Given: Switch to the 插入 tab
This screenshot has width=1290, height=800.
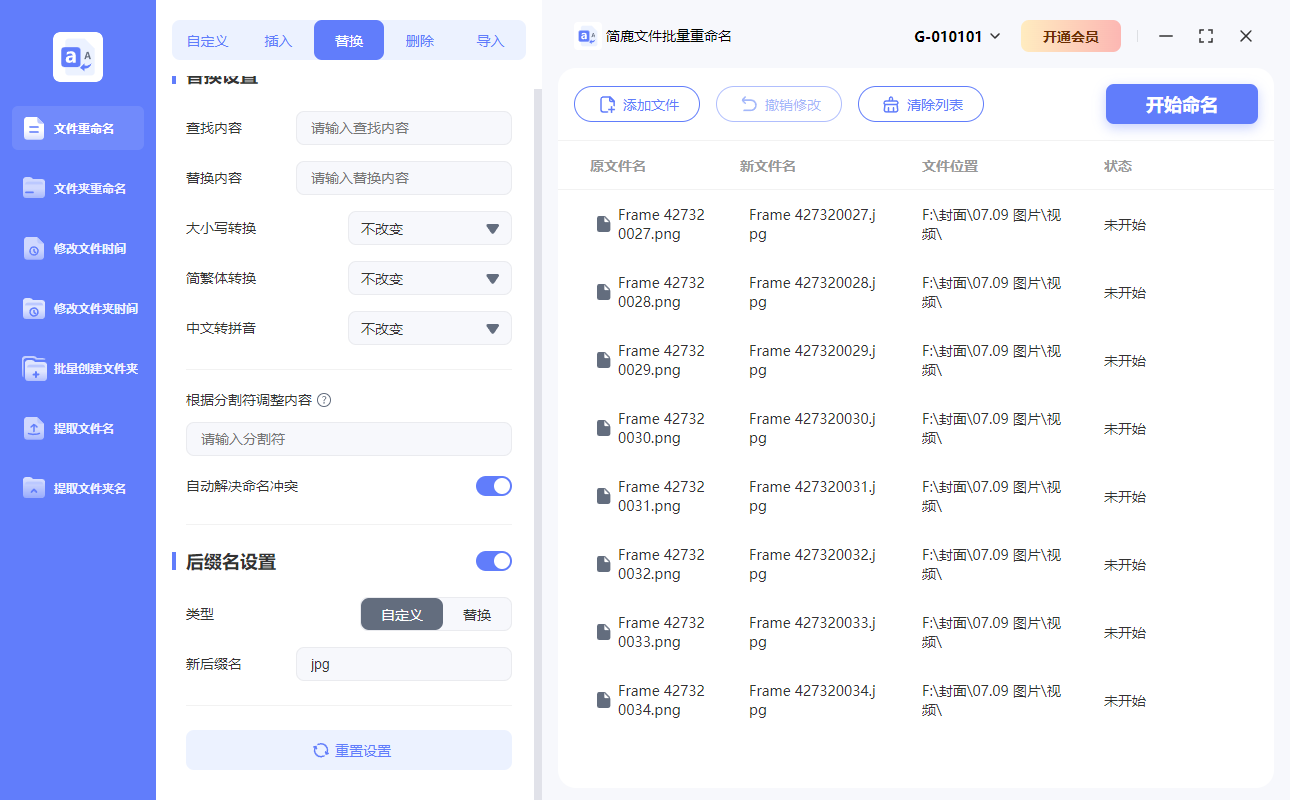Looking at the screenshot, I should coord(278,41).
